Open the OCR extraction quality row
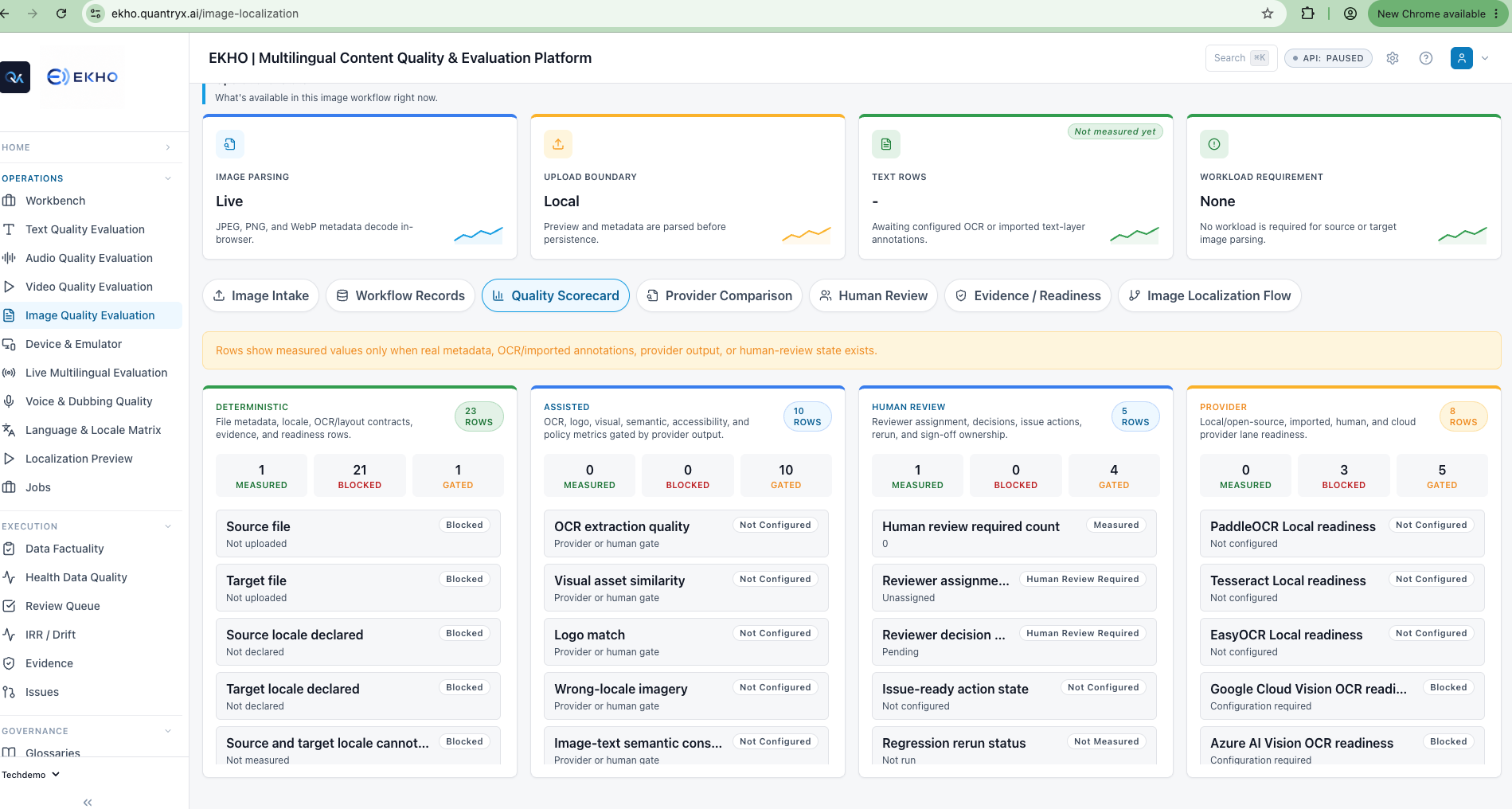The height and width of the screenshot is (809, 1512). pyautogui.click(x=686, y=533)
